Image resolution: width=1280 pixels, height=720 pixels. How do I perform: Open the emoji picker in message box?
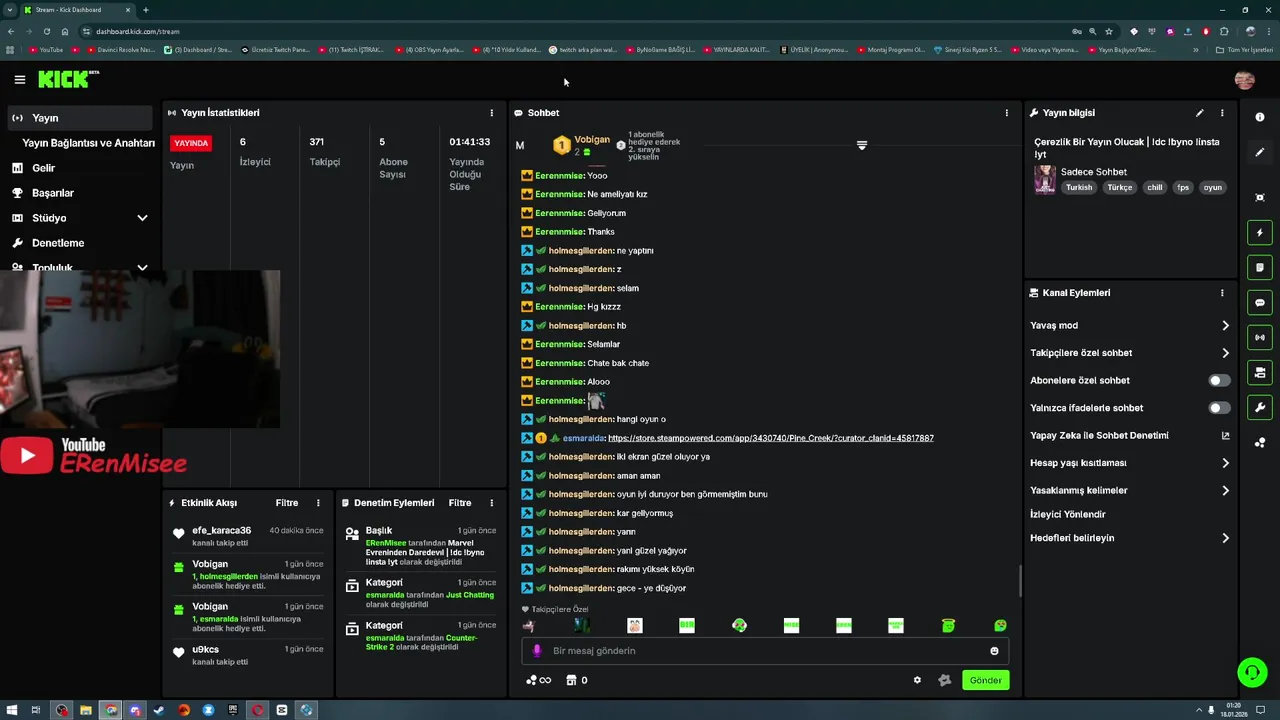994,651
